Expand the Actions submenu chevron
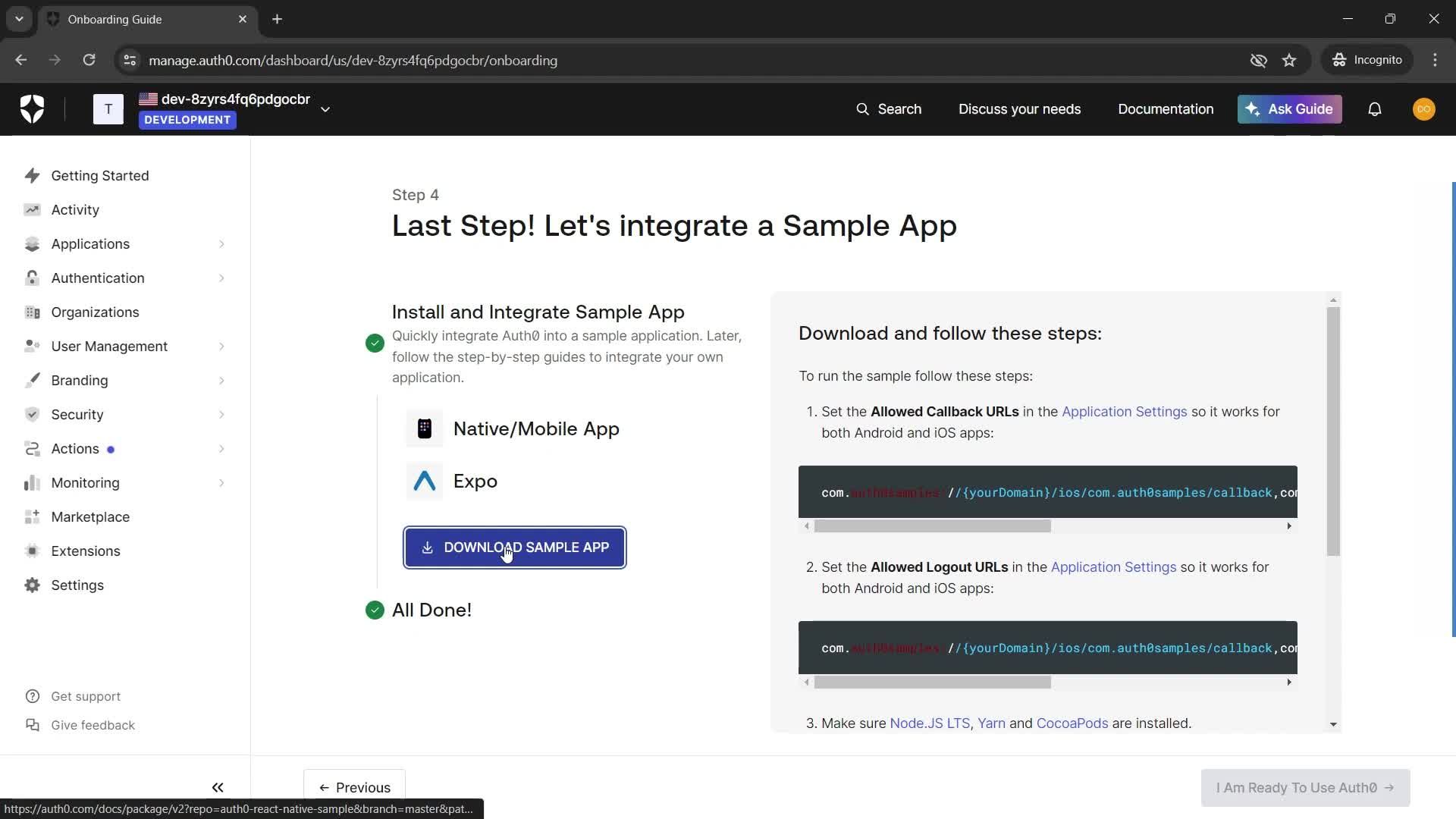 click(x=221, y=449)
